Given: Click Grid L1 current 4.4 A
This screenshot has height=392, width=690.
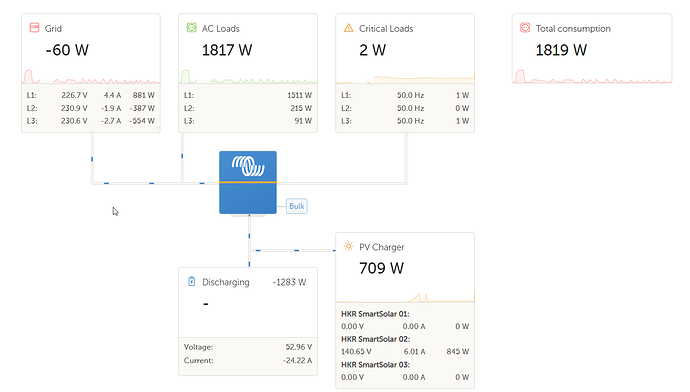Looking at the screenshot, I should [x=112, y=95].
